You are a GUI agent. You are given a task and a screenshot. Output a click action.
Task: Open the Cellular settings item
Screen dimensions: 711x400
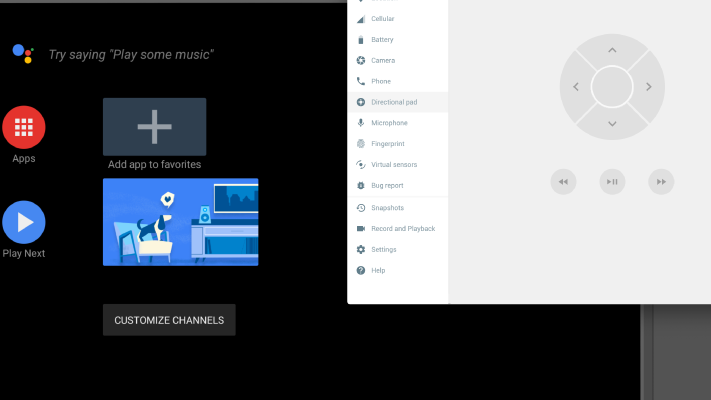[398, 19]
